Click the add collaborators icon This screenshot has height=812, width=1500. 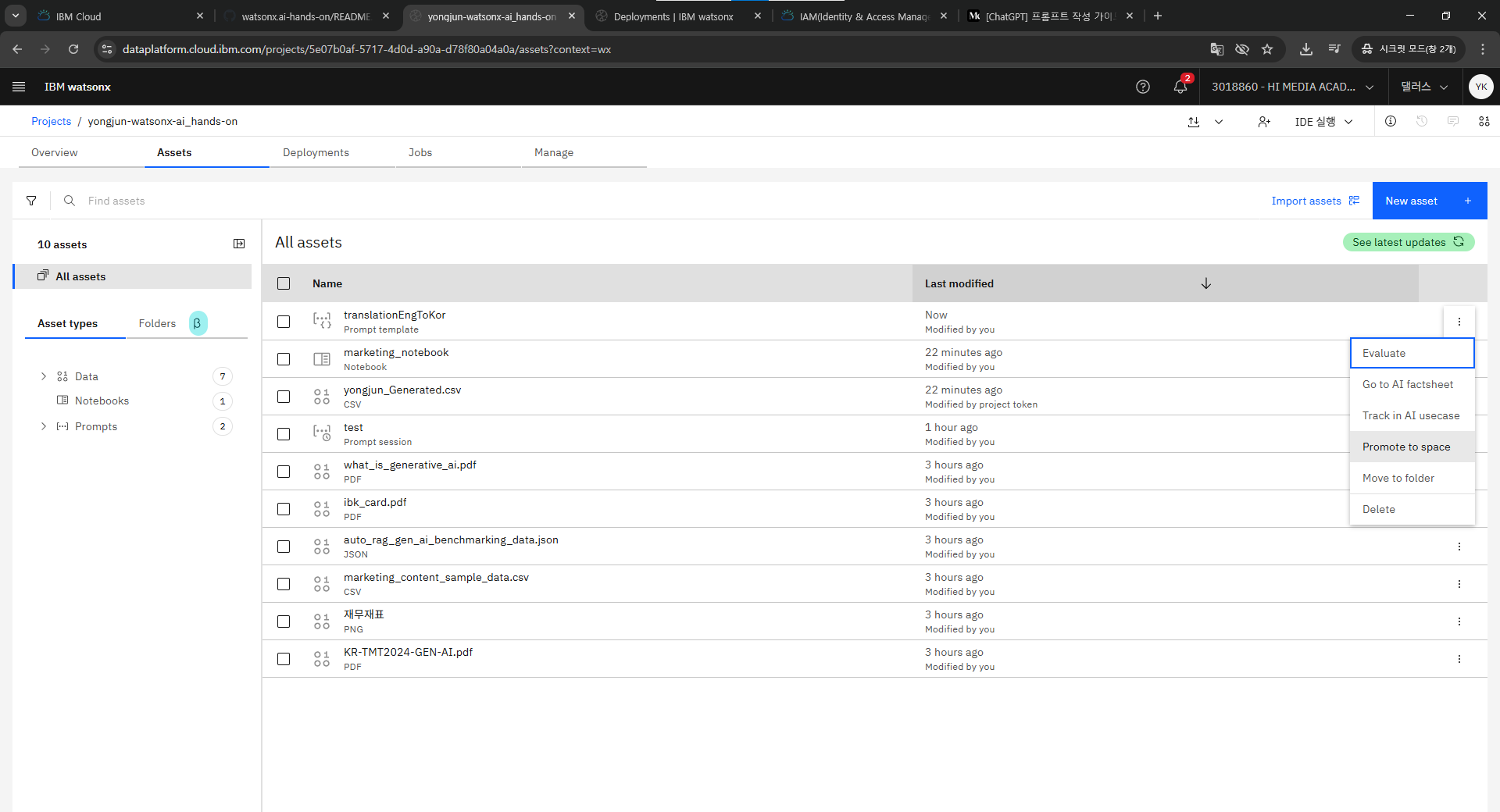1264,122
